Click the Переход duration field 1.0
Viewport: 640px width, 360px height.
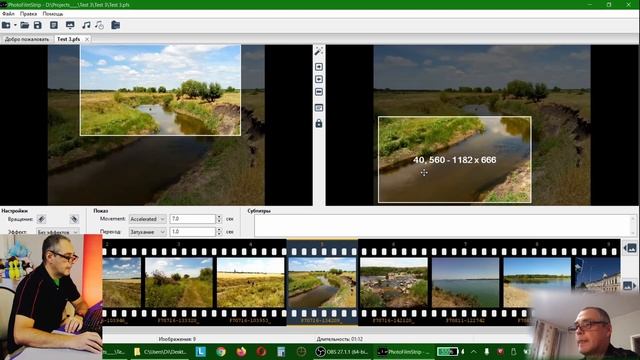(x=193, y=232)
